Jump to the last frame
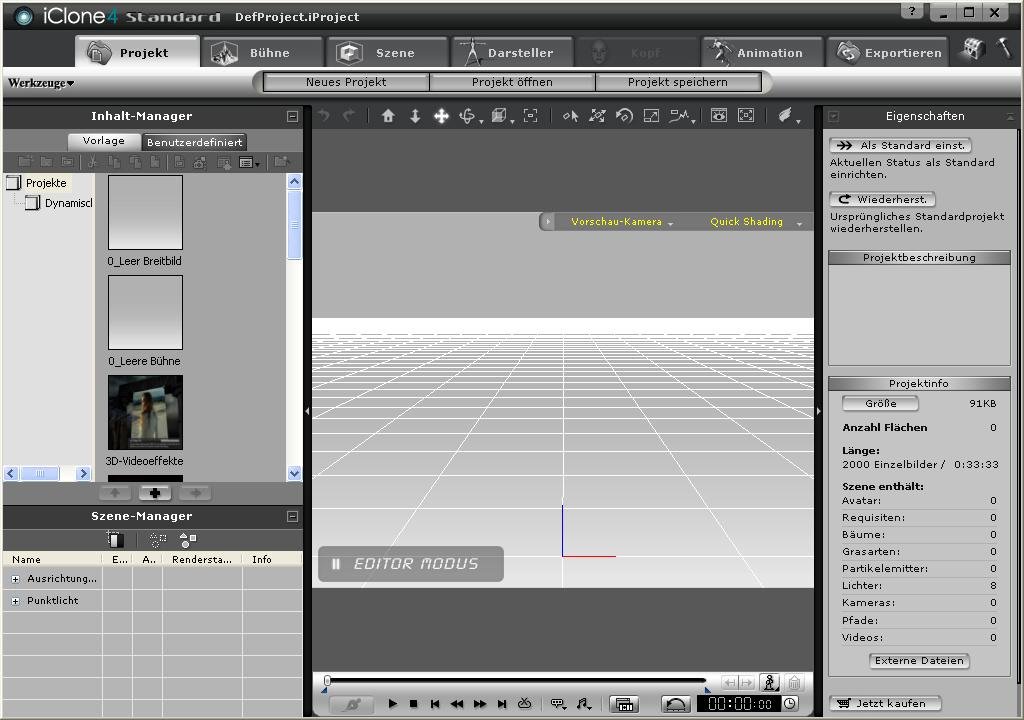The image size is (1024, 720). [x=502, y=704]
